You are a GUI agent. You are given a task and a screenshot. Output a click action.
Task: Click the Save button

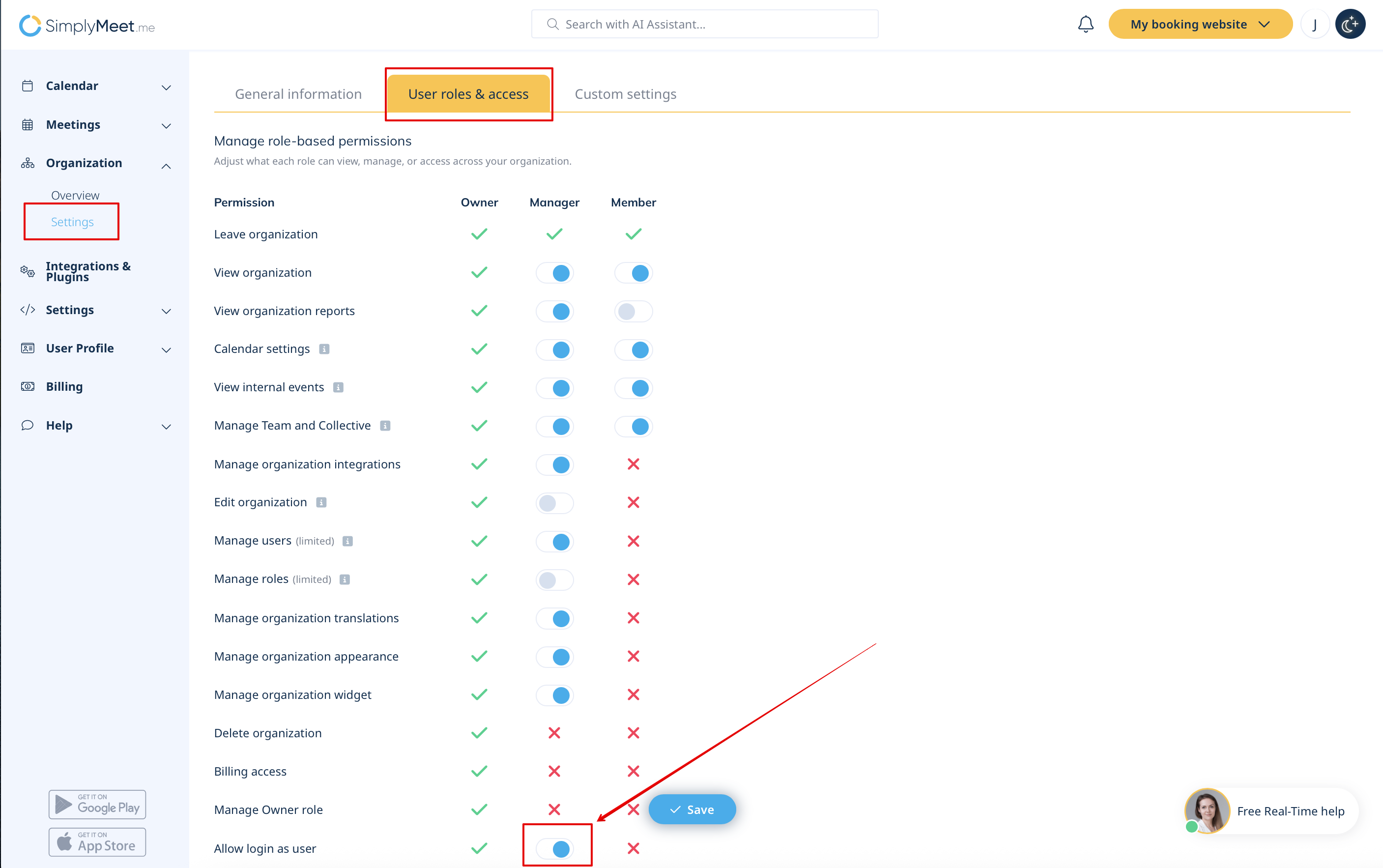tap(691, 809)
